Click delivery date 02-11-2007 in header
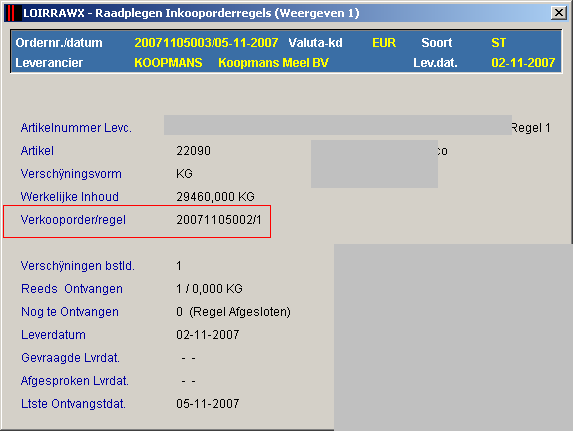This screenshot has width=573, height=431. pos(523,63)
